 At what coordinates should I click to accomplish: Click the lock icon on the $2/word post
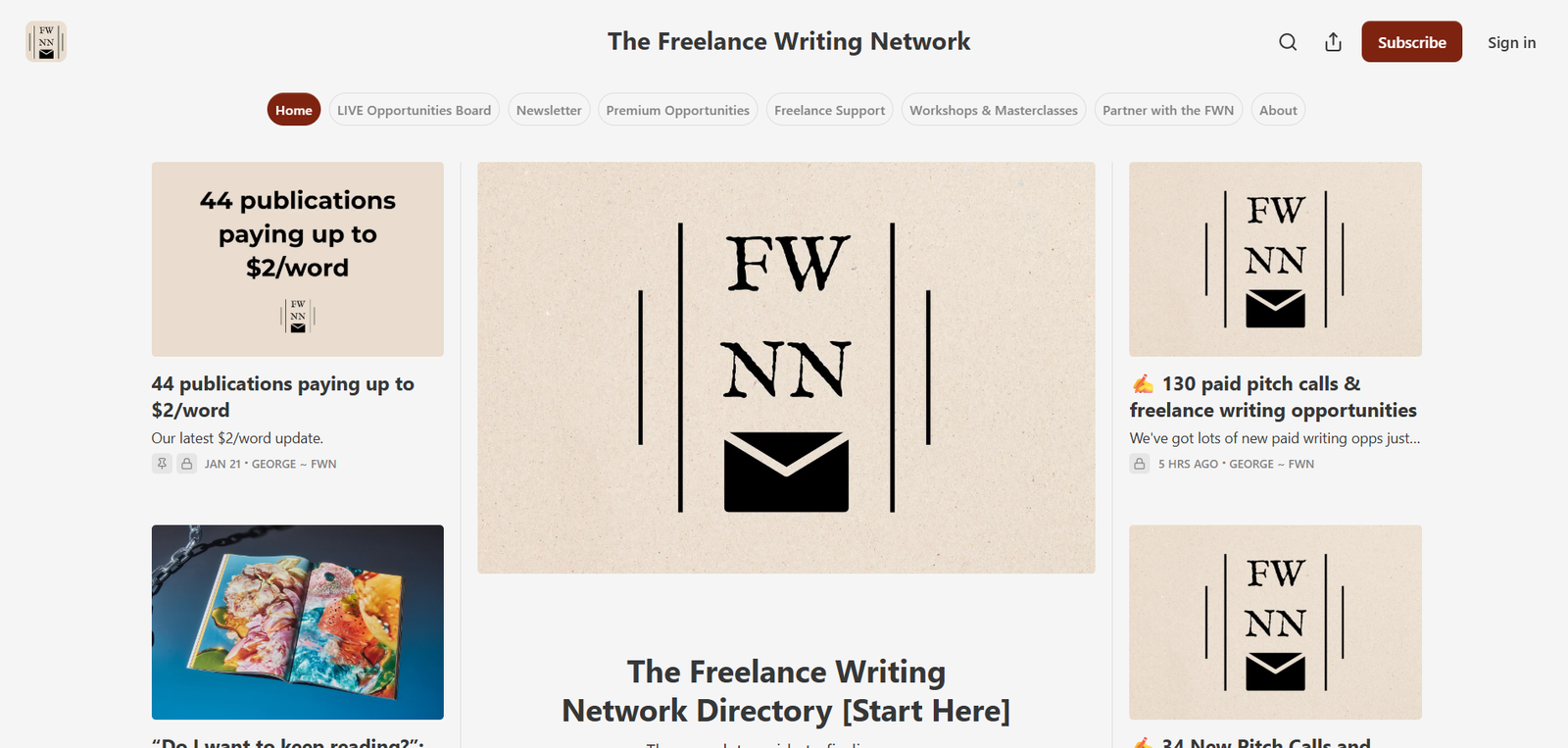(x=186, y=463)
